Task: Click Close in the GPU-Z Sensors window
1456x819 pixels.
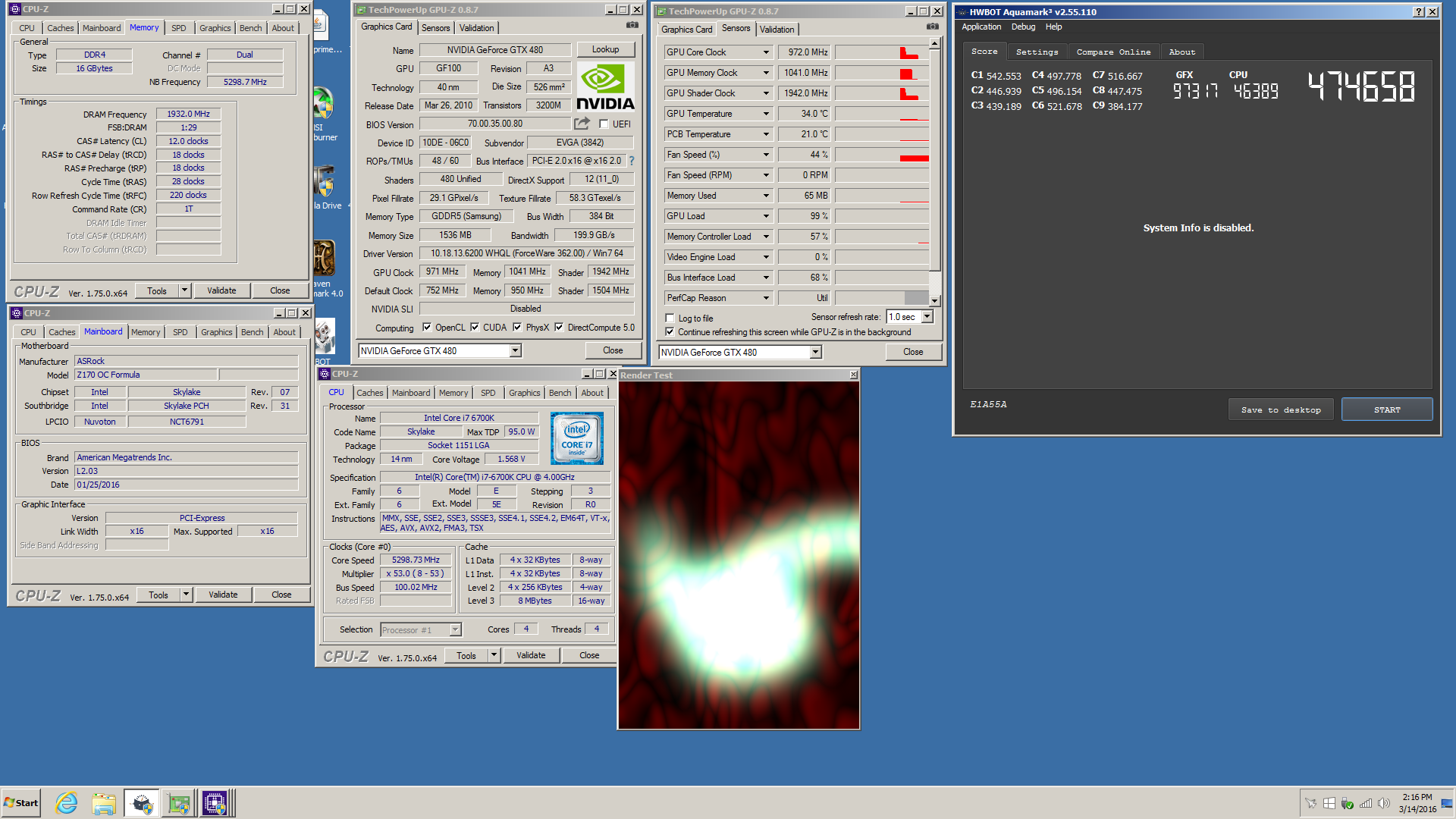Action: coord(913,352)
